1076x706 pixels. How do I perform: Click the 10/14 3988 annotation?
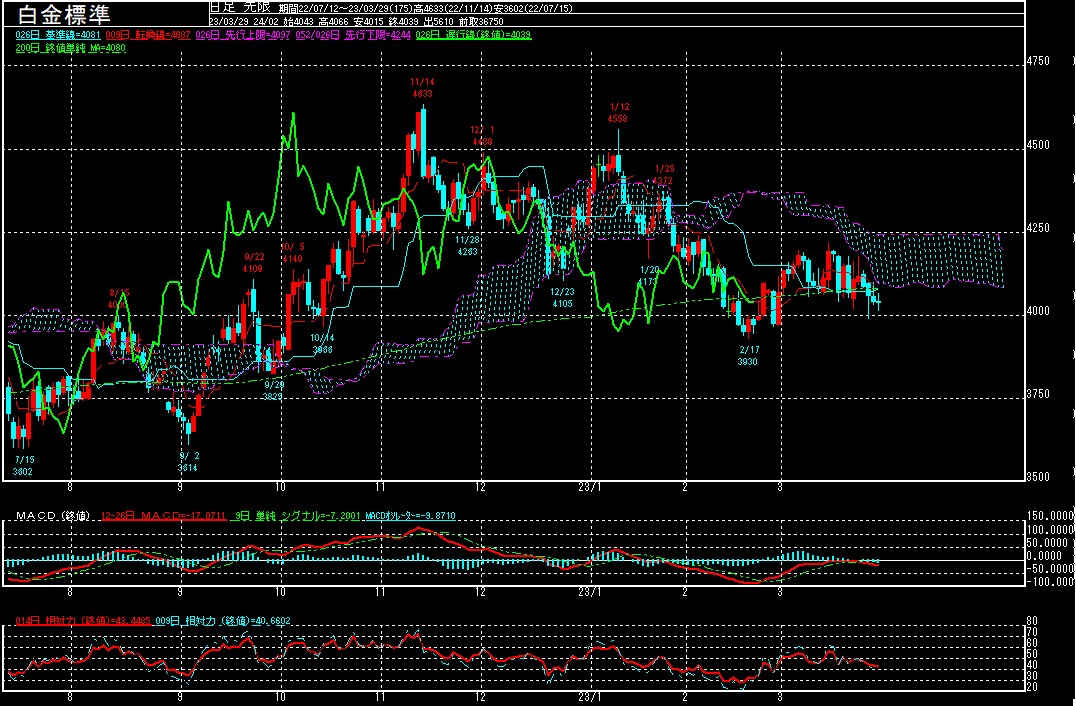[x=322, y=344]
